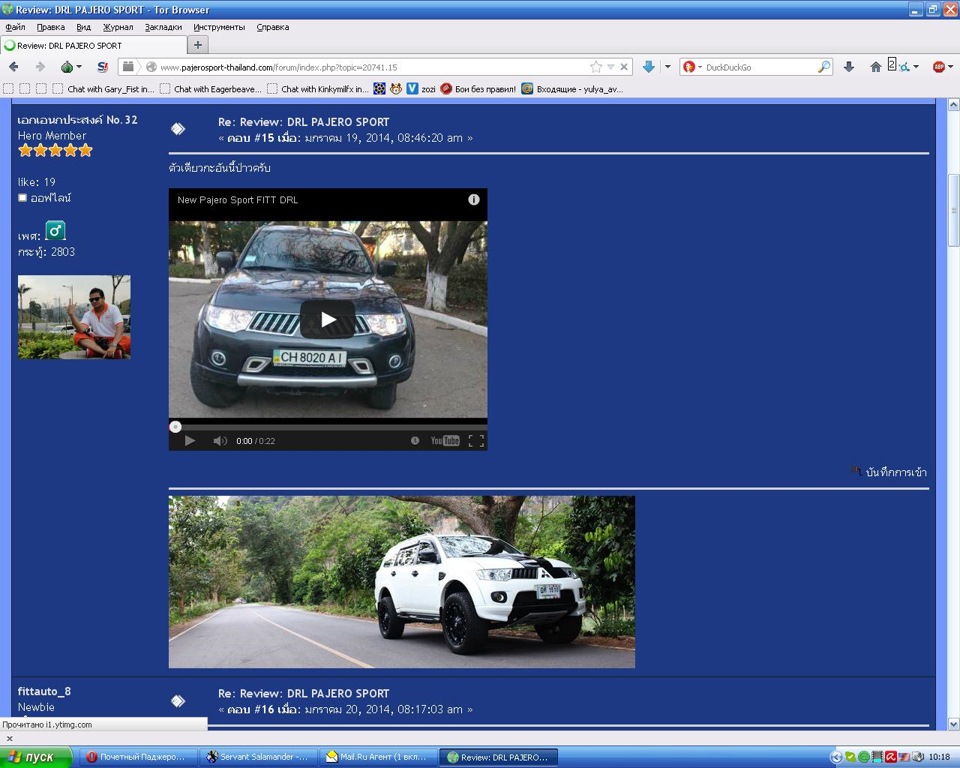Play the New Pajero Sport FITT DRL video
The height and width of the screenshot is (768, 960).
click(x=328, y=320)
